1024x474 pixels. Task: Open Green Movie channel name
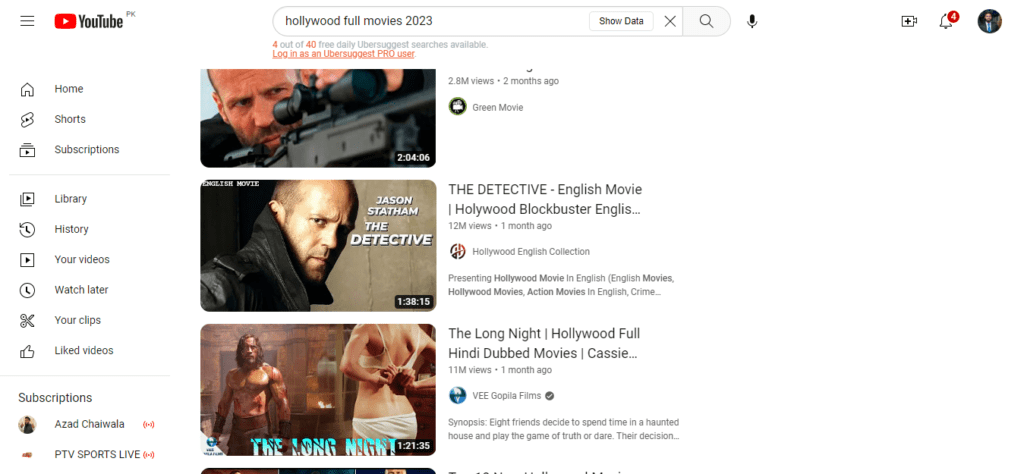point(498,107)
